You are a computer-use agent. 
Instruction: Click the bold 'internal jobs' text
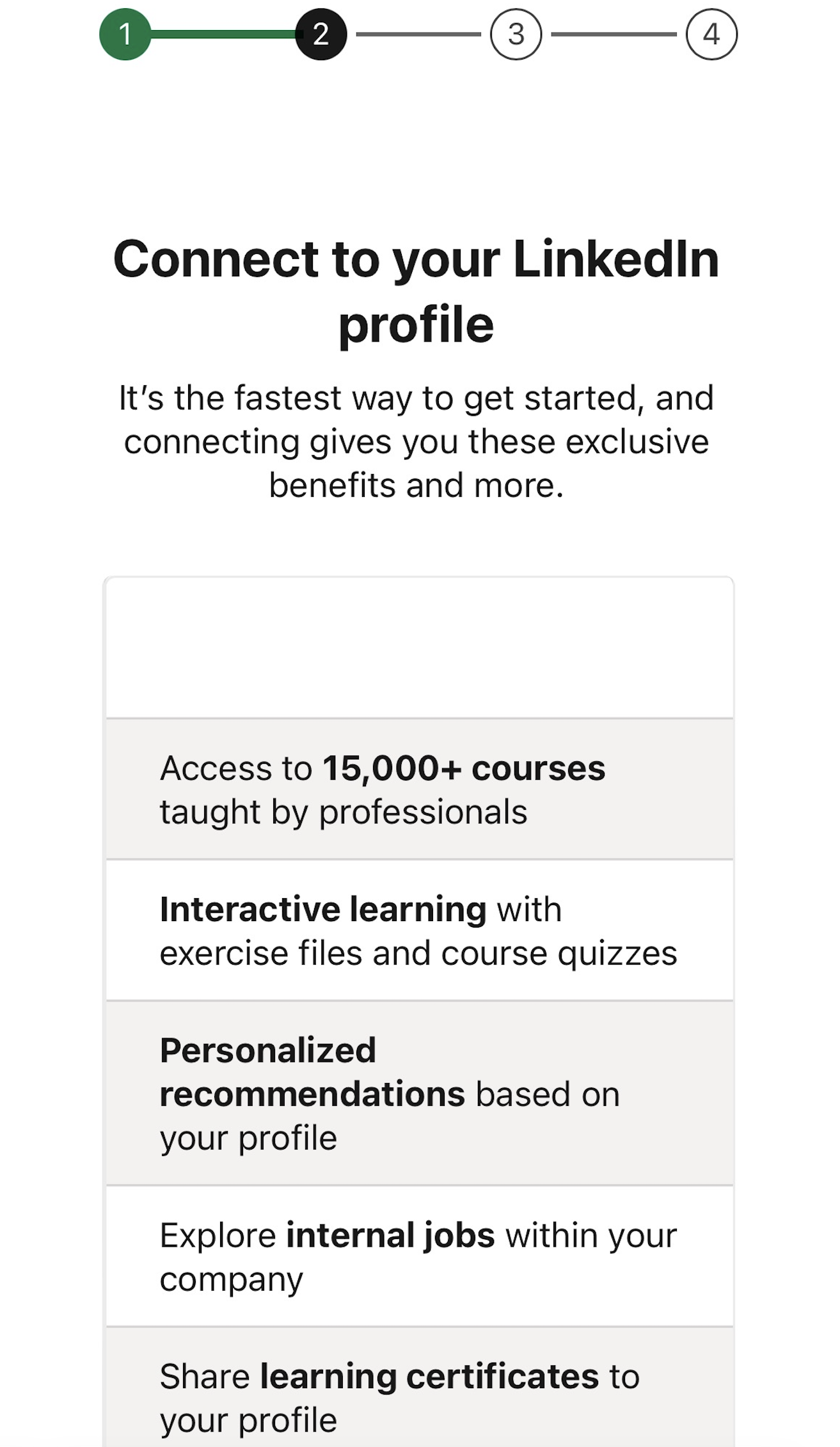click(x=391, y=1236)
